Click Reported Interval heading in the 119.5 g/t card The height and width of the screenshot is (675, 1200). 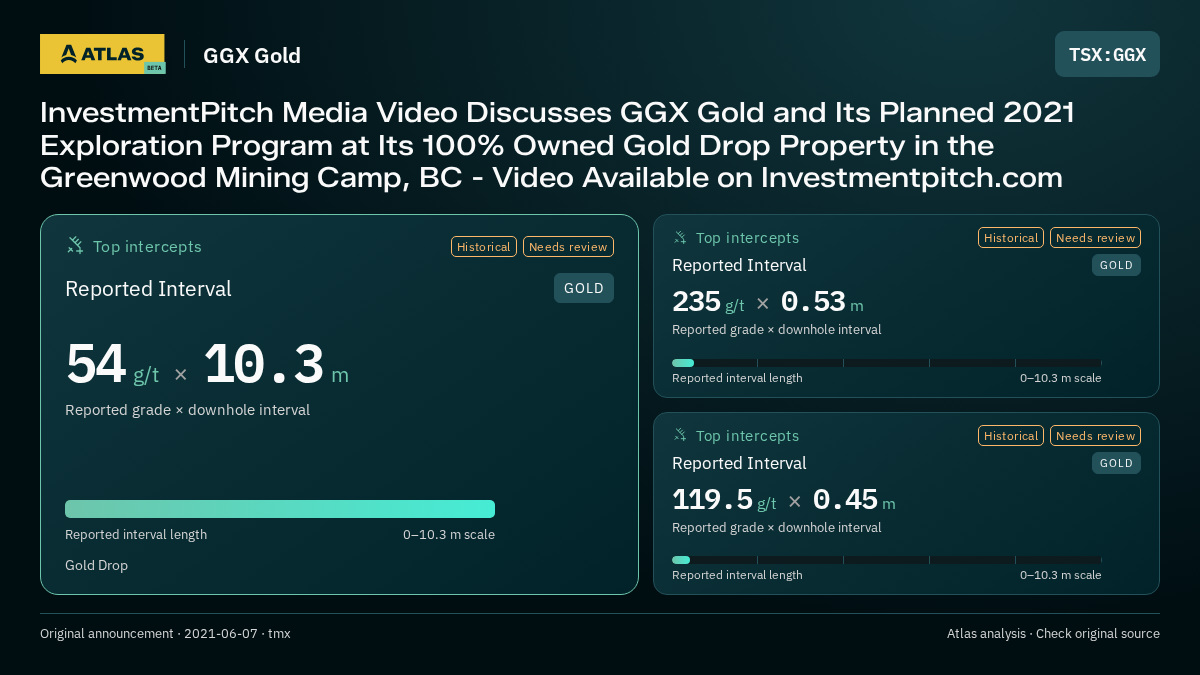pyautogui.click(x=739, y=463)
